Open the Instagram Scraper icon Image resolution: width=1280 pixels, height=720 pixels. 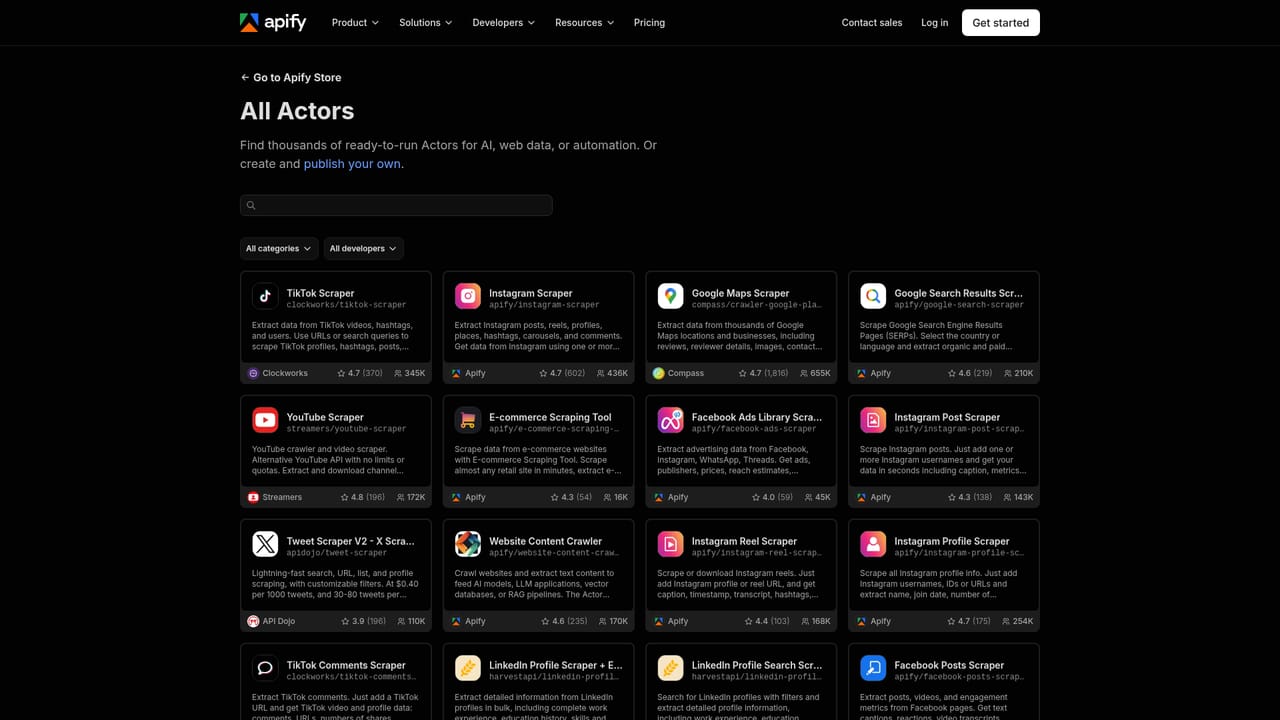point(468,296)
